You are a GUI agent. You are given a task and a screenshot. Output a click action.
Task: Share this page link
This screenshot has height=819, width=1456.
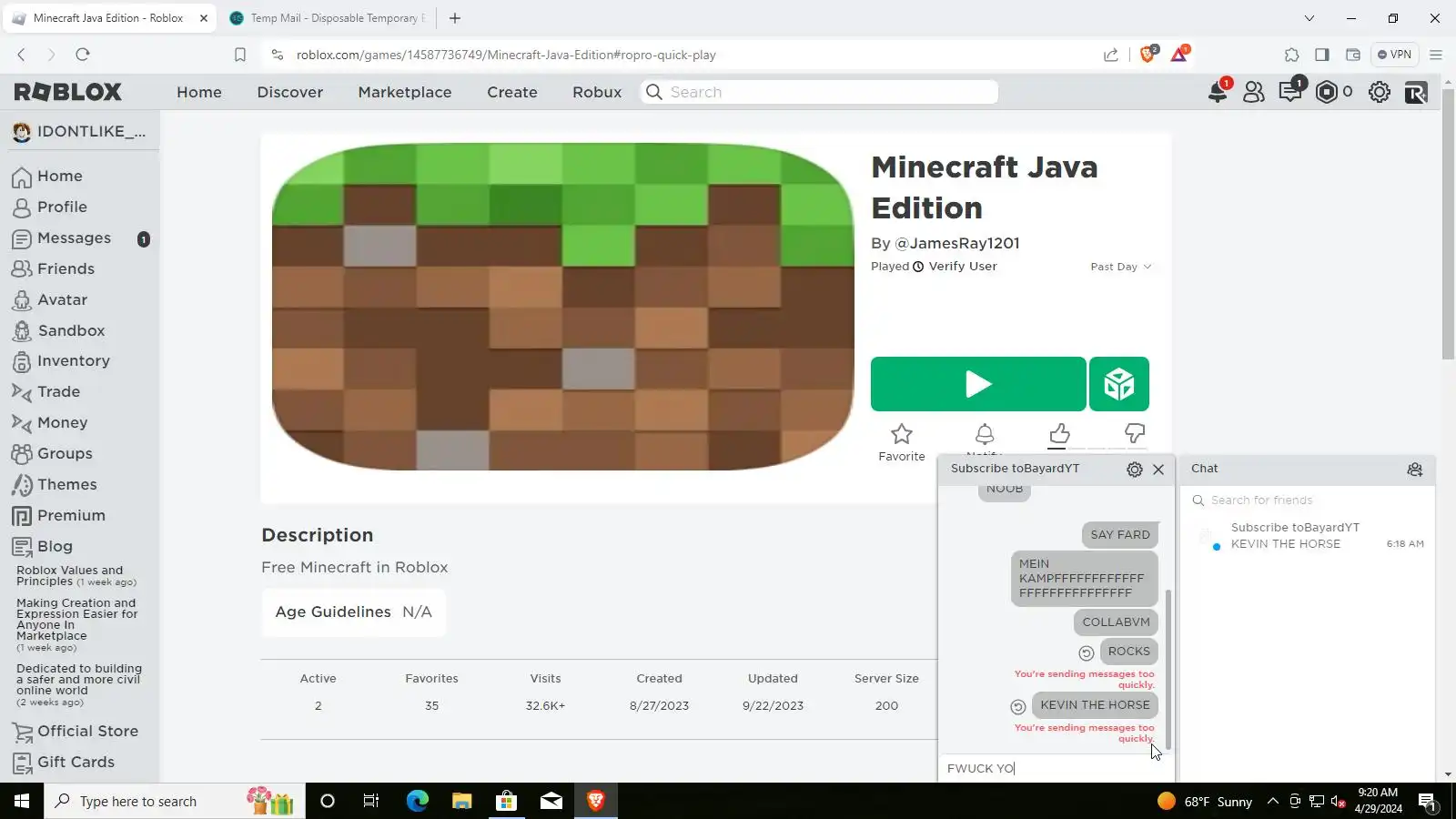click(x=1111, y=55)
